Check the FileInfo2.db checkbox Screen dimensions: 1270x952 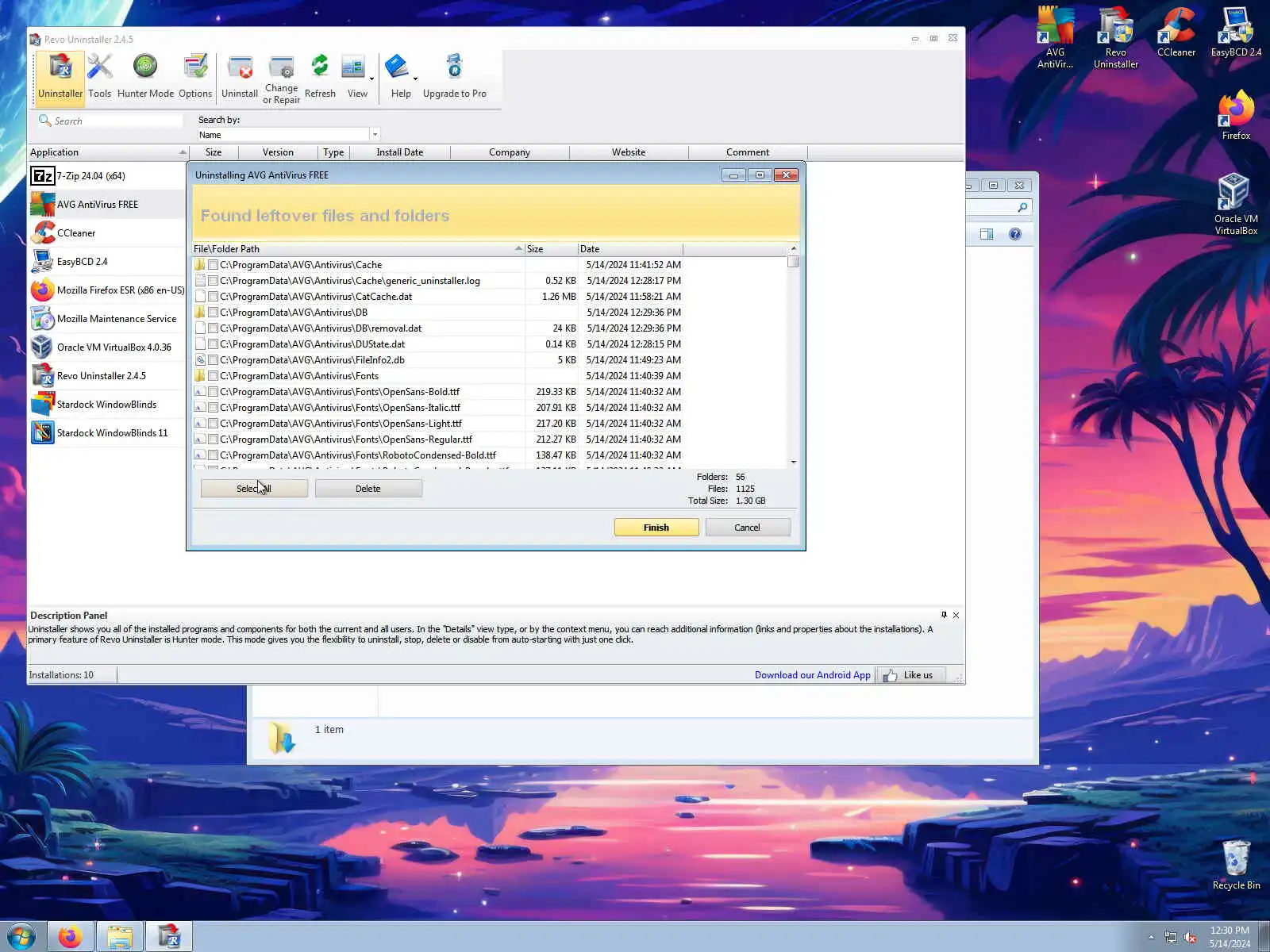(213, 360)
